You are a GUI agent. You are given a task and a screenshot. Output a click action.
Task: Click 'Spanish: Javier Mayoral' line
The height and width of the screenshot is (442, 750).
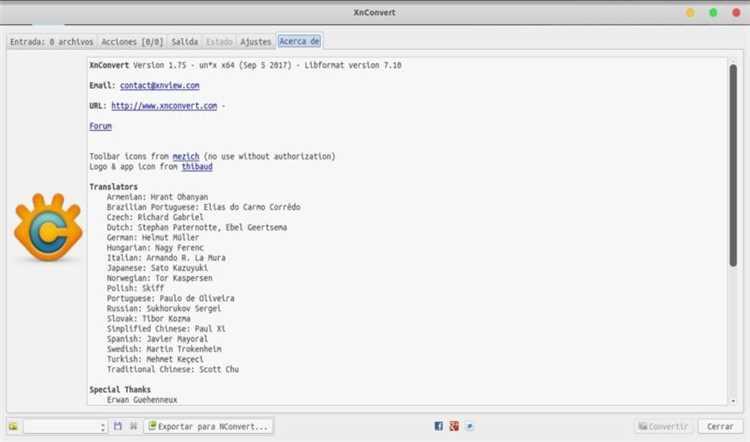point(157,339)
